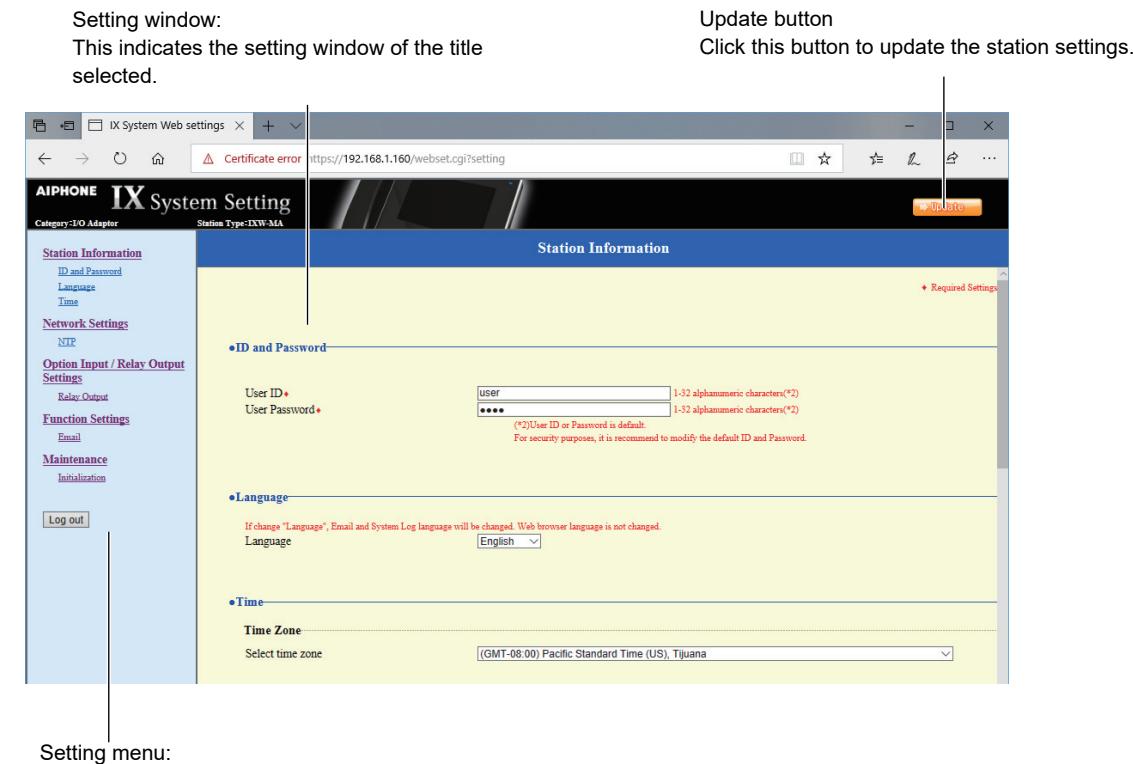Reload the page with the refresh icon

(120, 158)
